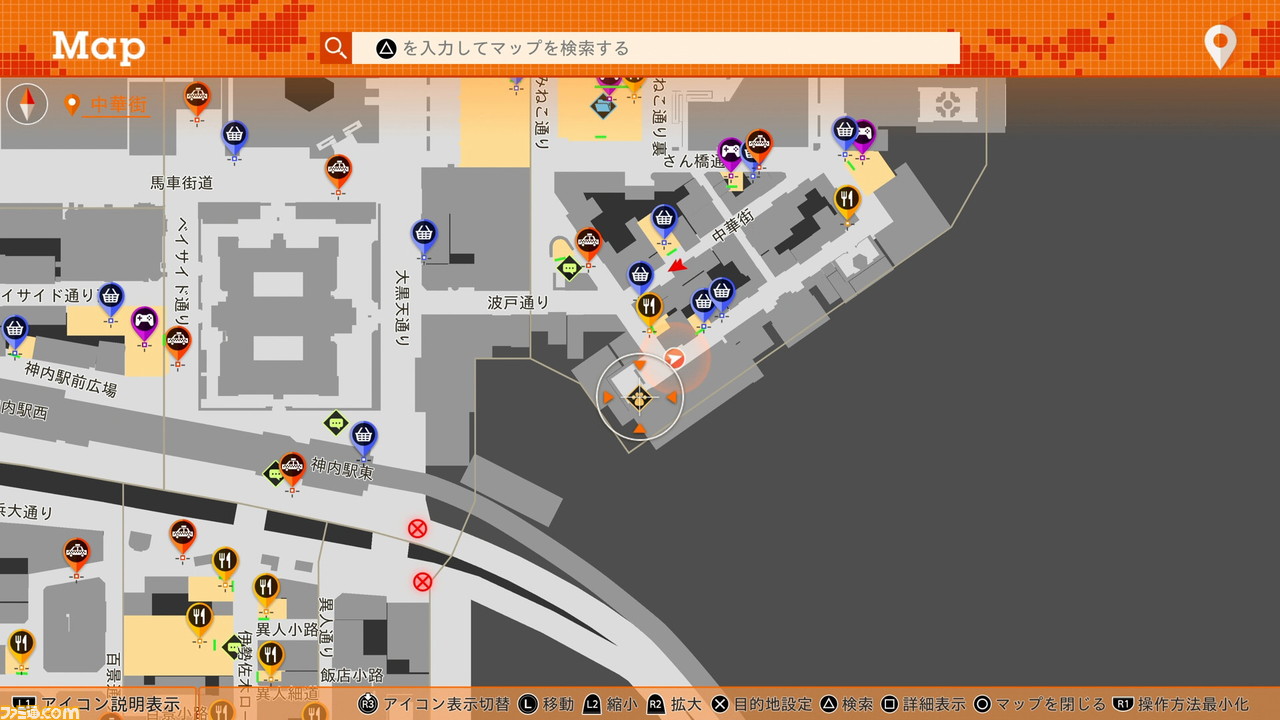Zoom in with 拡大
Image resolution: width=1280 pixels, height=720 pixels.
pos(675,704)
